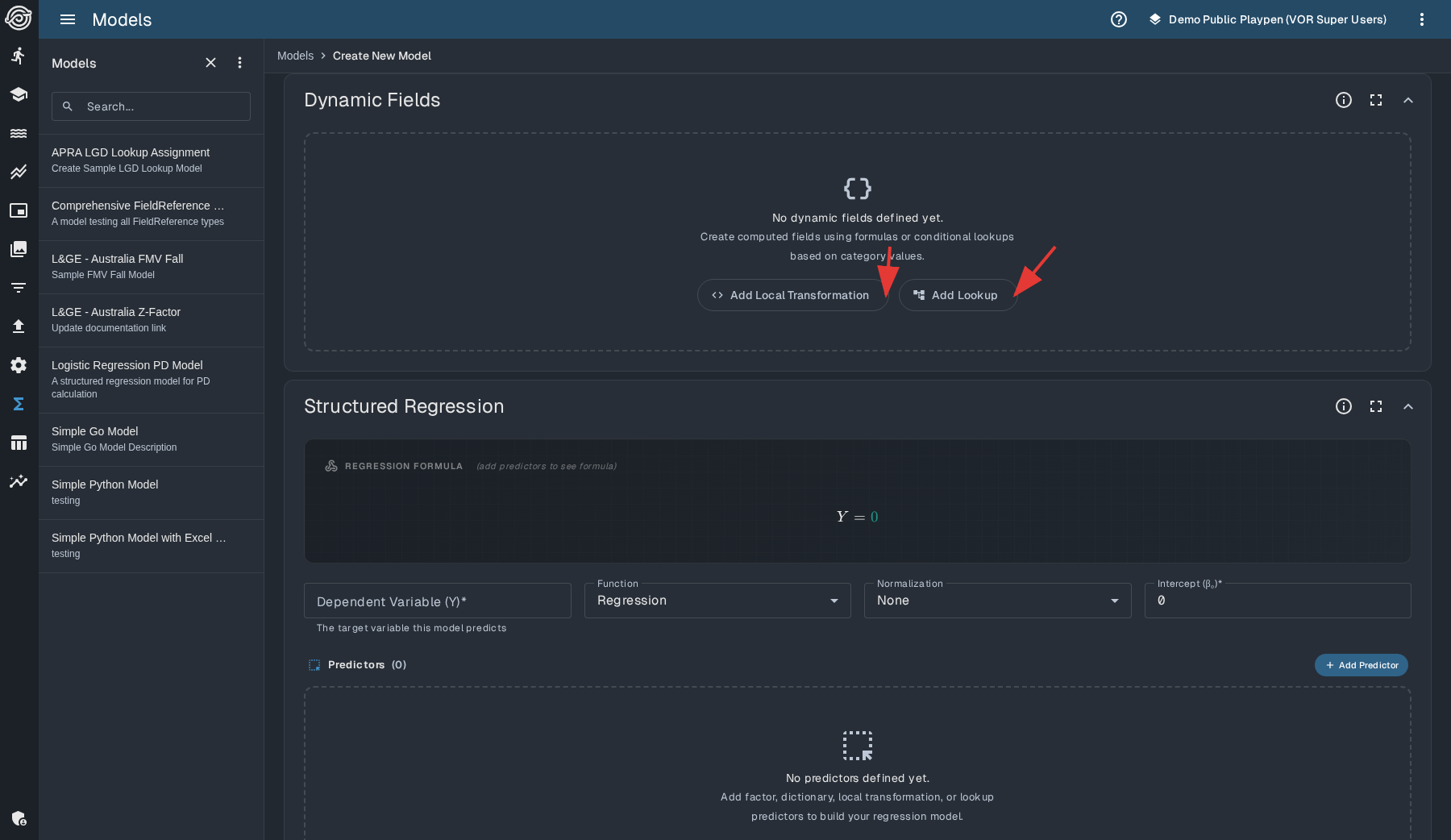Click the Add Lookup button
The width and height of the screenshot is (1451, 840).
[x=956, y=295]
